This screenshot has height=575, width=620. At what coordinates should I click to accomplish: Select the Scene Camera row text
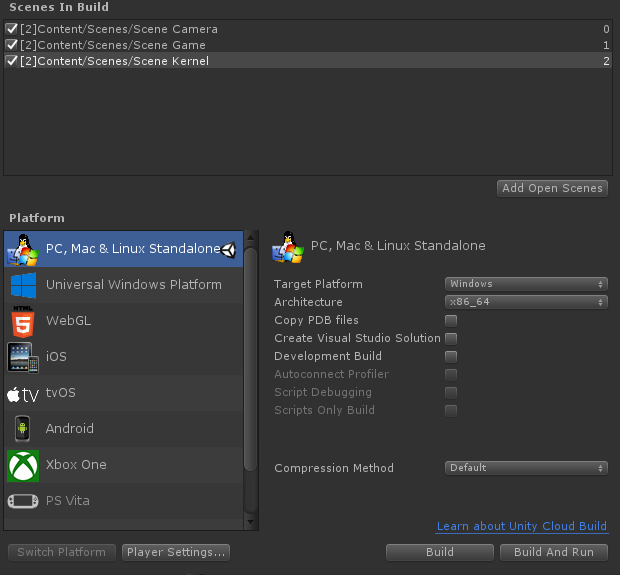(119, 29)
